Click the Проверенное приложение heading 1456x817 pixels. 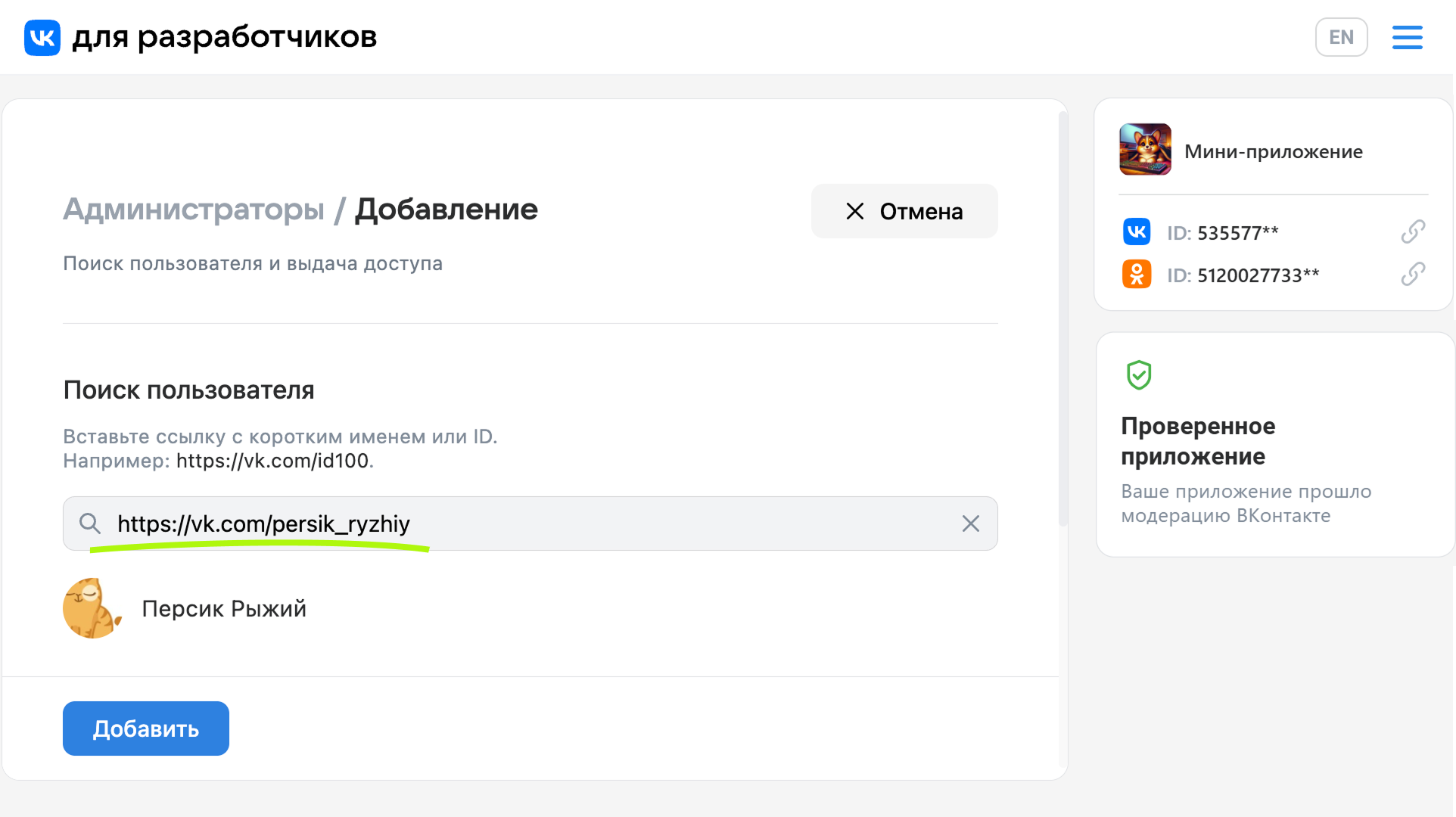click(1198, 441)
